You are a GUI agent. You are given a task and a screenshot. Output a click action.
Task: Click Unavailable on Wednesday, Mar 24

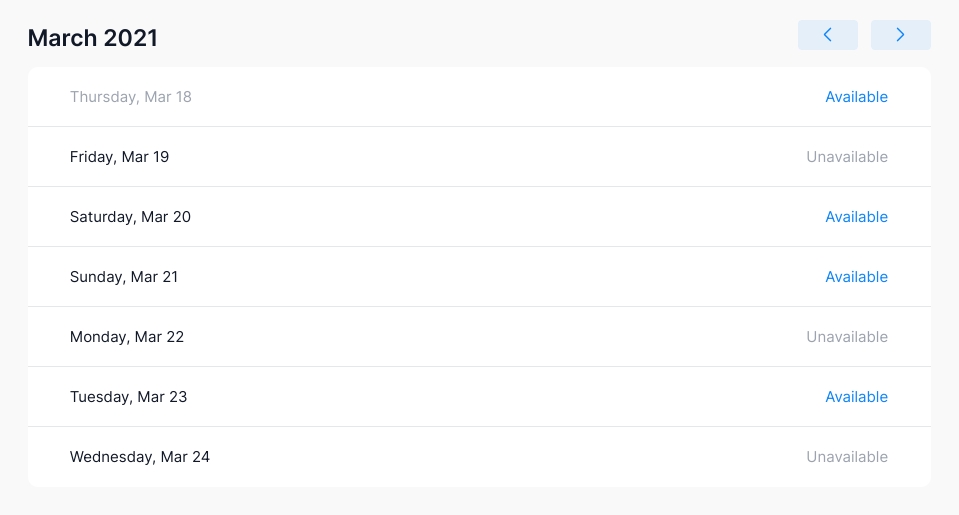click(x=847, y=457)
